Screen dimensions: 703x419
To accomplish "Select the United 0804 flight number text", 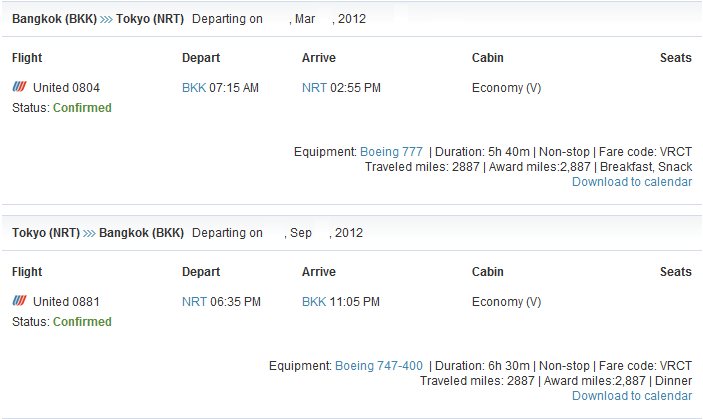I will pyautogui.click(x=66, y=88).
